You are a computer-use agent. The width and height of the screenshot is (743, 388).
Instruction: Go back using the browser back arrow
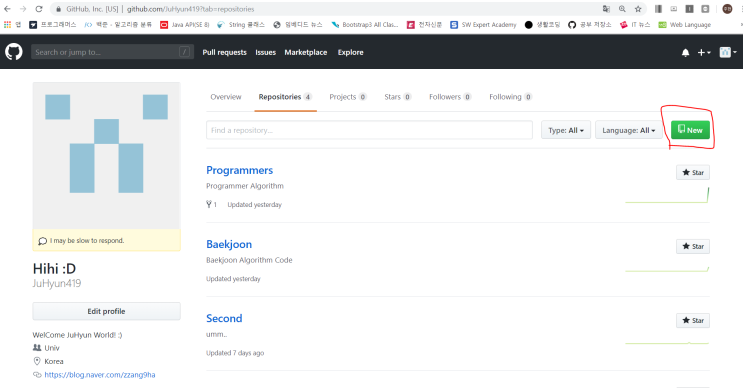pyautogui.click(x=7, y=9)
